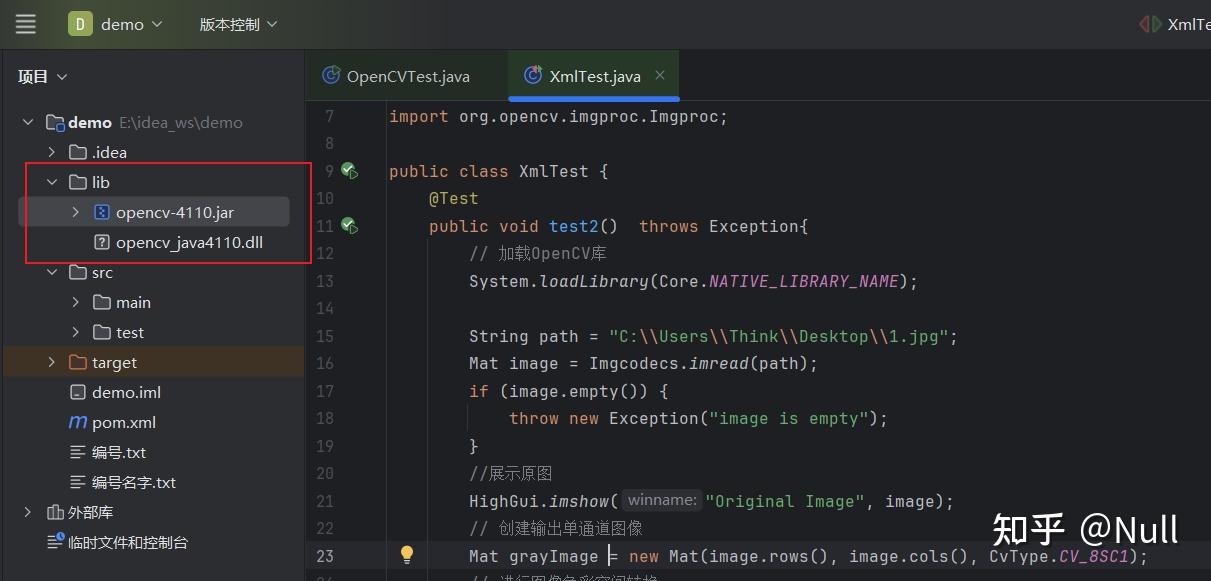Select the 编号.txt file
This screenshot has height=581, width=1211.
coord(102,452)
